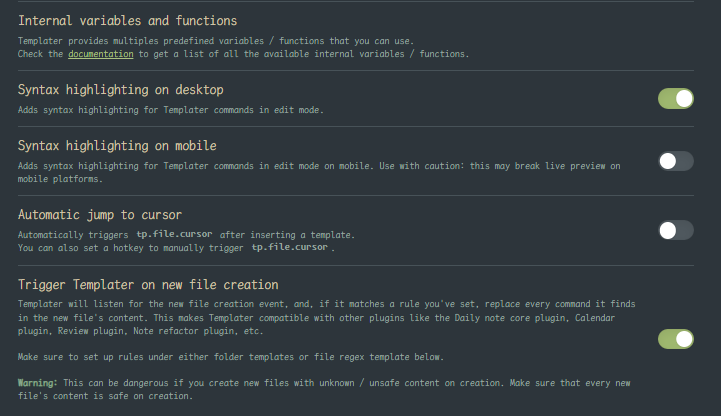Click the 'Use with caution' mobile description
Screen dimensions: 721x416
[x=450, y=165]
